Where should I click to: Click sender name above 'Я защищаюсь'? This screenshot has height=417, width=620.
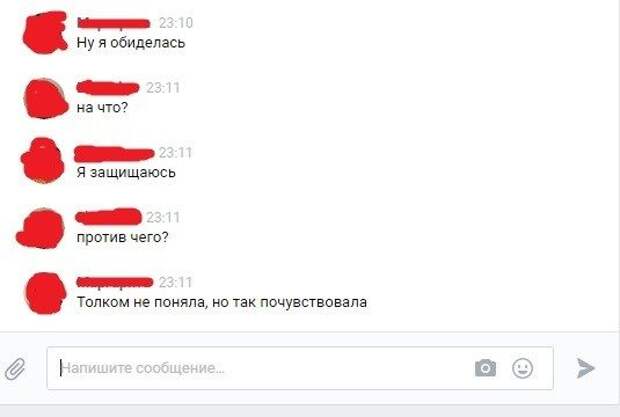coord(114,153)
